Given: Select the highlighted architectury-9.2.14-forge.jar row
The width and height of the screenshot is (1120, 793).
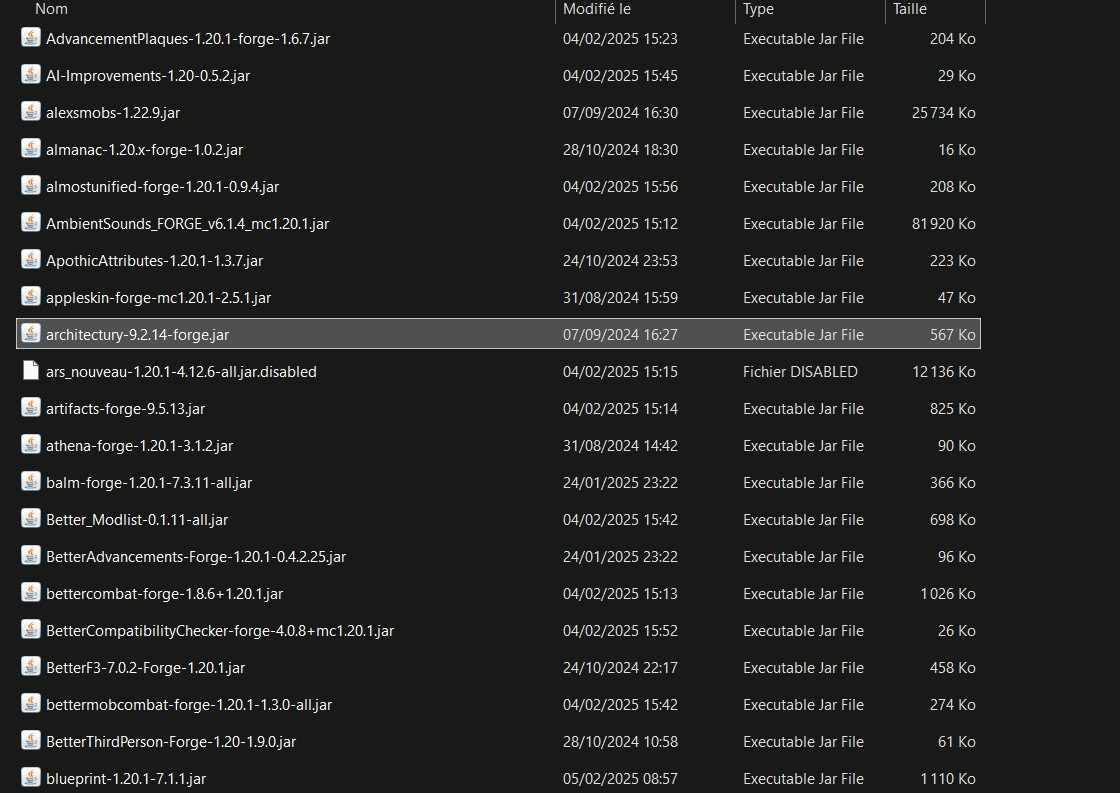Looking at the screenshot, I should tap(498, 334).
